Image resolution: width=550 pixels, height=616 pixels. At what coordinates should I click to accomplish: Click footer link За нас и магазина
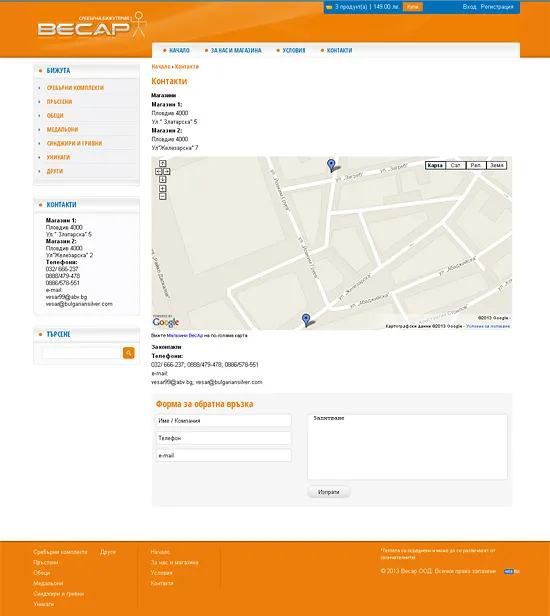pyautogui.click(x=174, y=563)
